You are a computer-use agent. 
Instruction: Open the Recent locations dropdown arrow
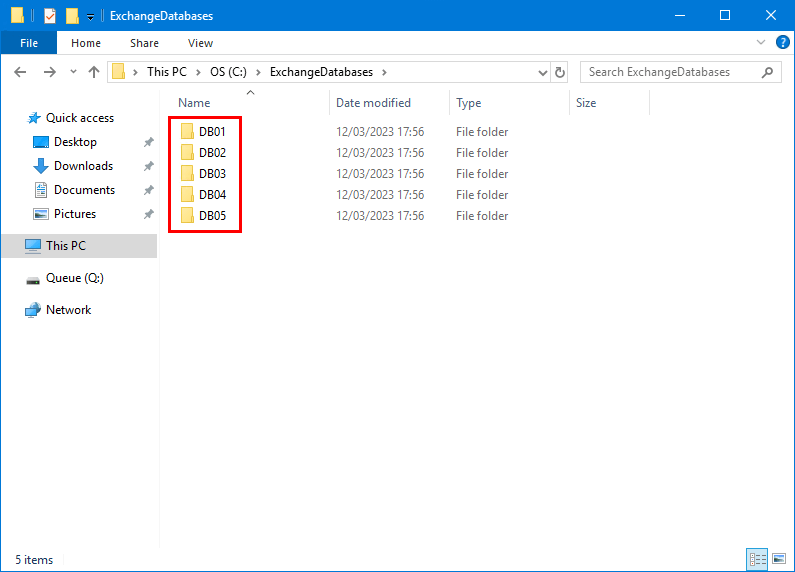coord(73,72)
